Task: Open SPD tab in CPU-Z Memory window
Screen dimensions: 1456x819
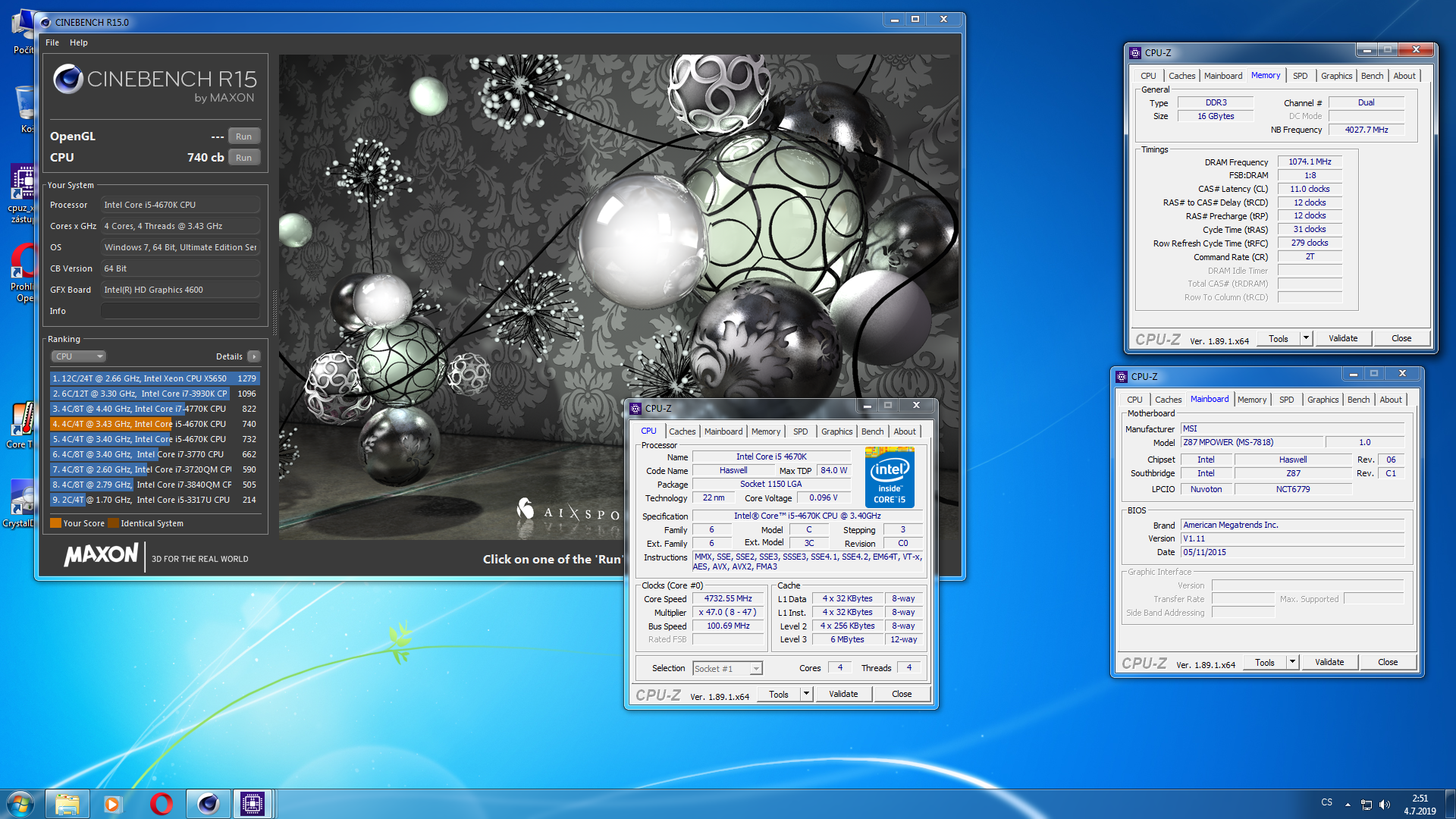Action: 1300,76
